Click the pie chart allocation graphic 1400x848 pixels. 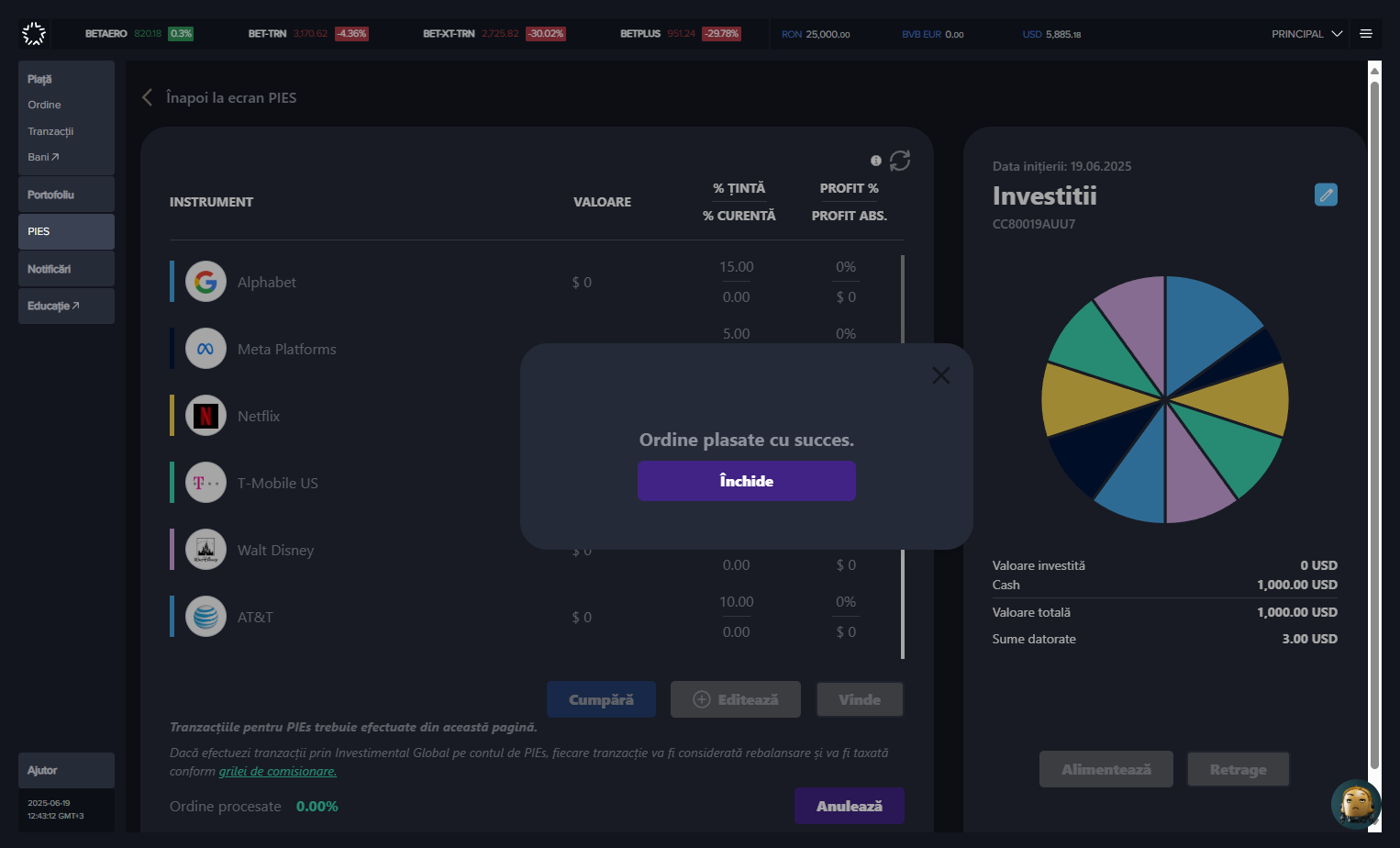tap(1165, 399)
